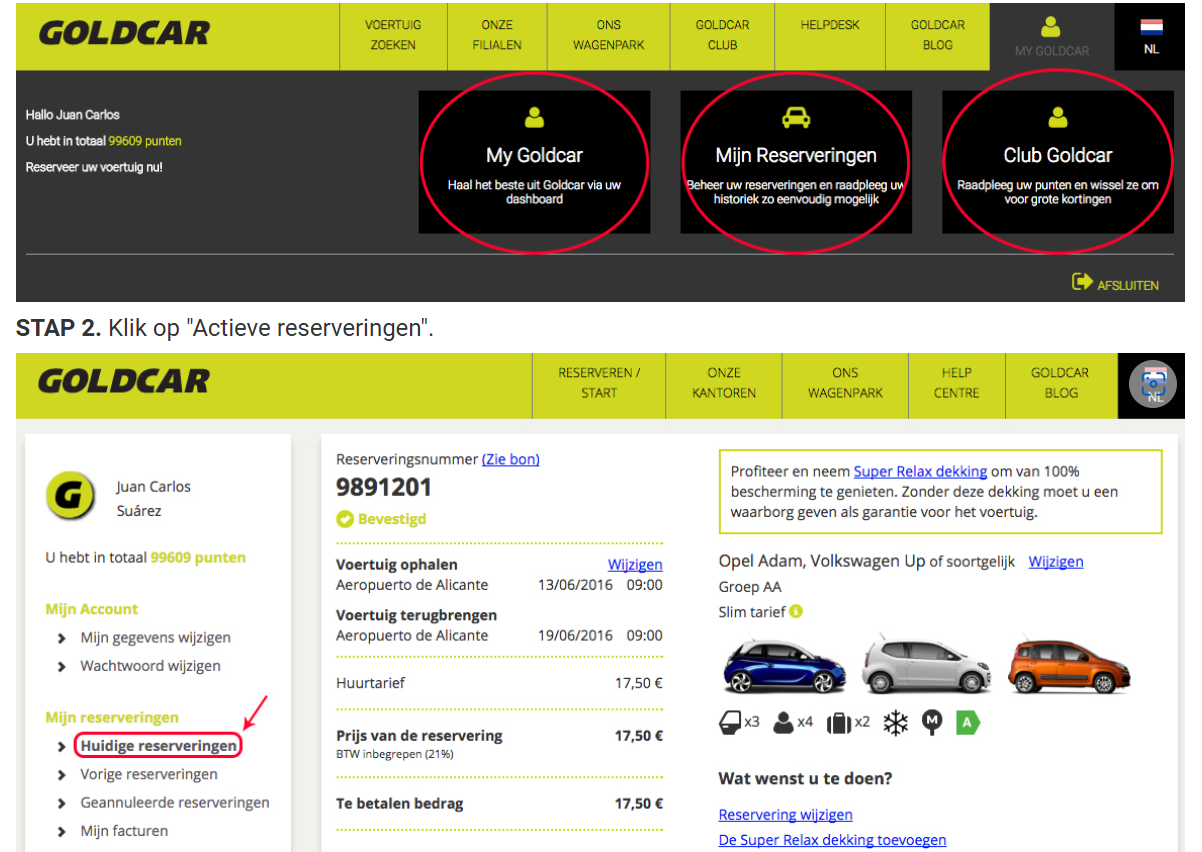Click the green checkmark icon beside Bevestigd
The height and width of the screenshot is (852, 1202).
click(x=345, y=519)
